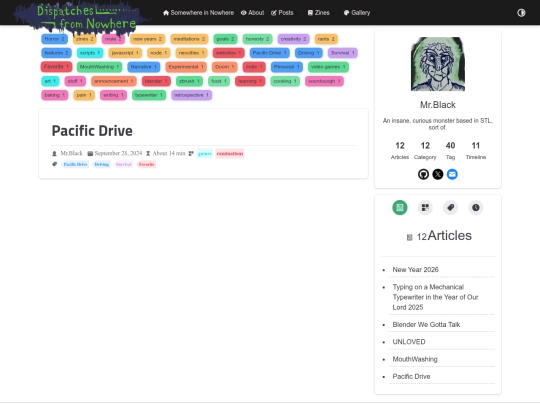Select the Indie 1 tag
Viewport: 540px width, 405px height.
pos(254,67)
